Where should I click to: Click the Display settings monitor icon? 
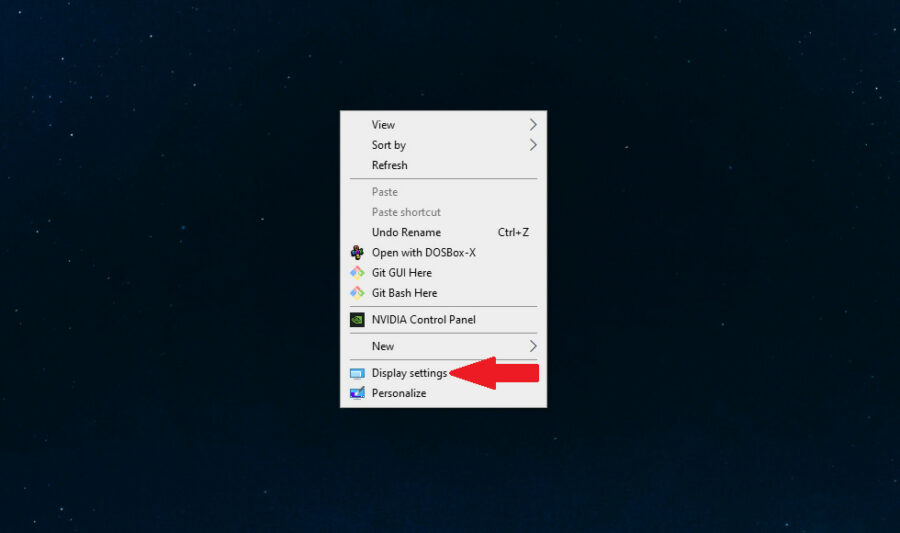357,374
